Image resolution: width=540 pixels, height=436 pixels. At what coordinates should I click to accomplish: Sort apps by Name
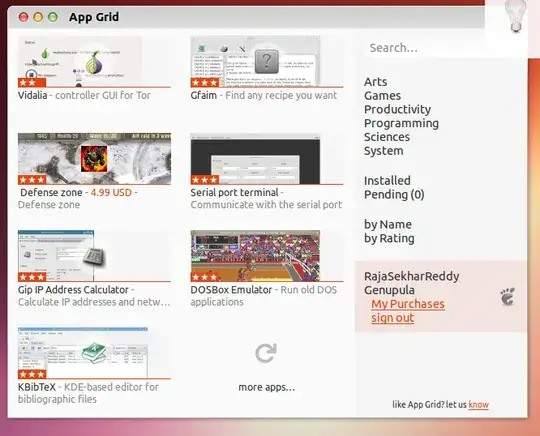[388, 225]
